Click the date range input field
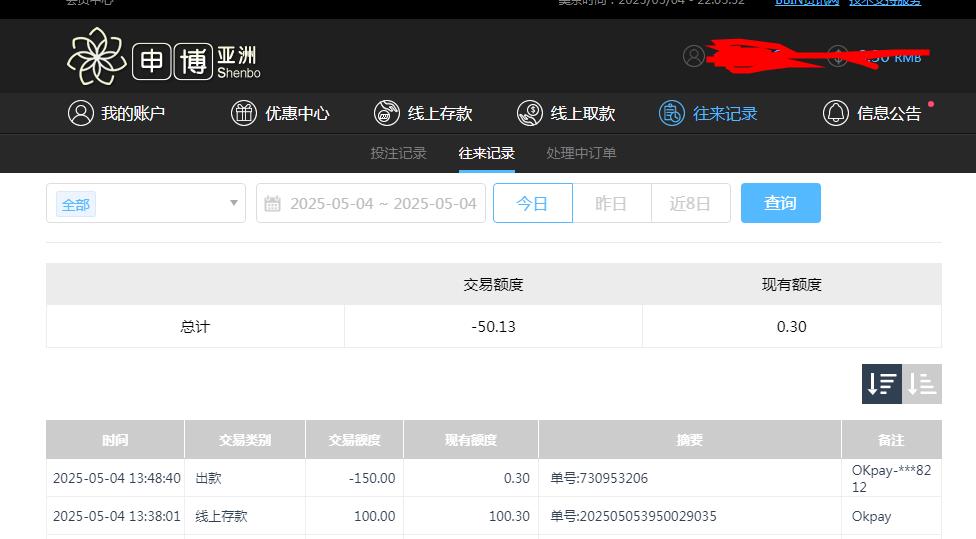The height and width of the screenshot is (539, 976). 371,203
